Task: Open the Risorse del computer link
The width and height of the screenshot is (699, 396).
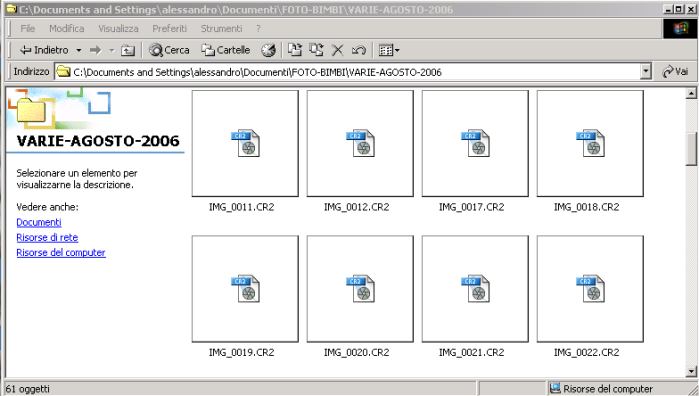Action: (x=61, y=252)
